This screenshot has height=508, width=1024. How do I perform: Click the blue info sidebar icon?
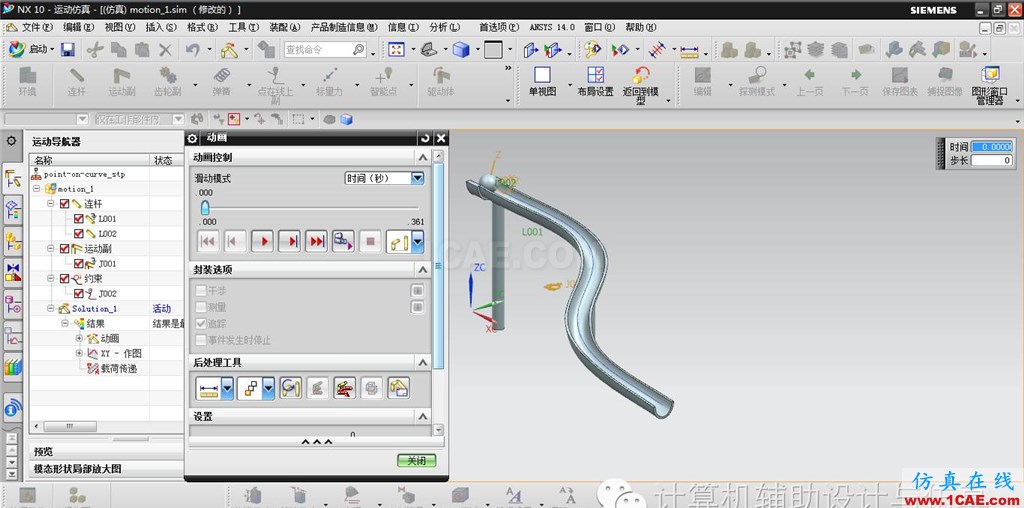point(12,409)
